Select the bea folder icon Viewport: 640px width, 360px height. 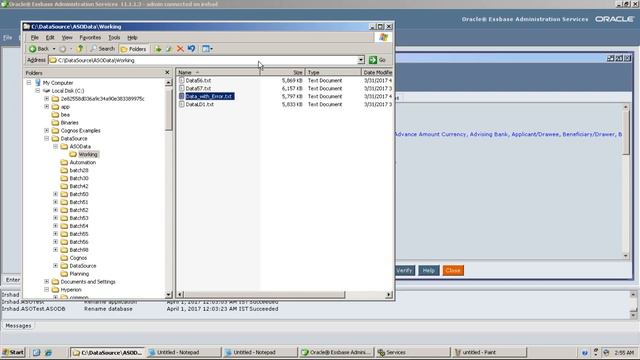point(56,115)
